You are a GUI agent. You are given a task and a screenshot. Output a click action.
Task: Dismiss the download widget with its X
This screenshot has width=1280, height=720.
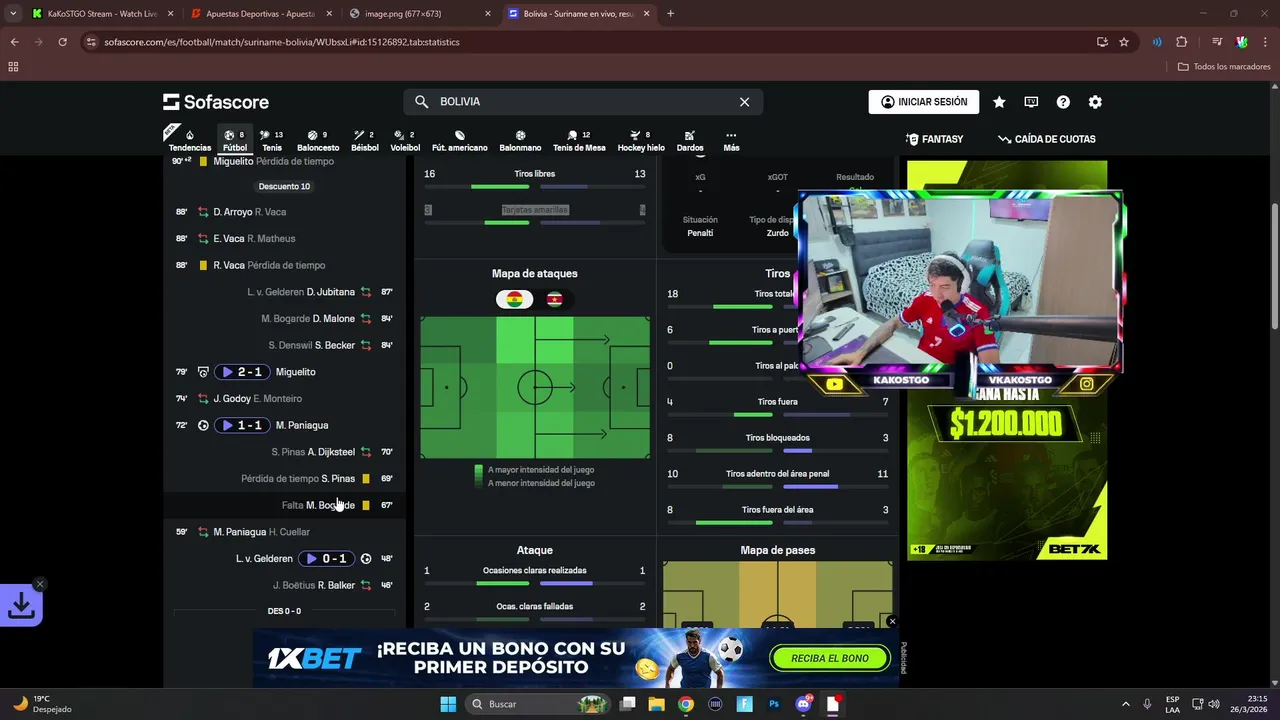[x=40, y=584]
